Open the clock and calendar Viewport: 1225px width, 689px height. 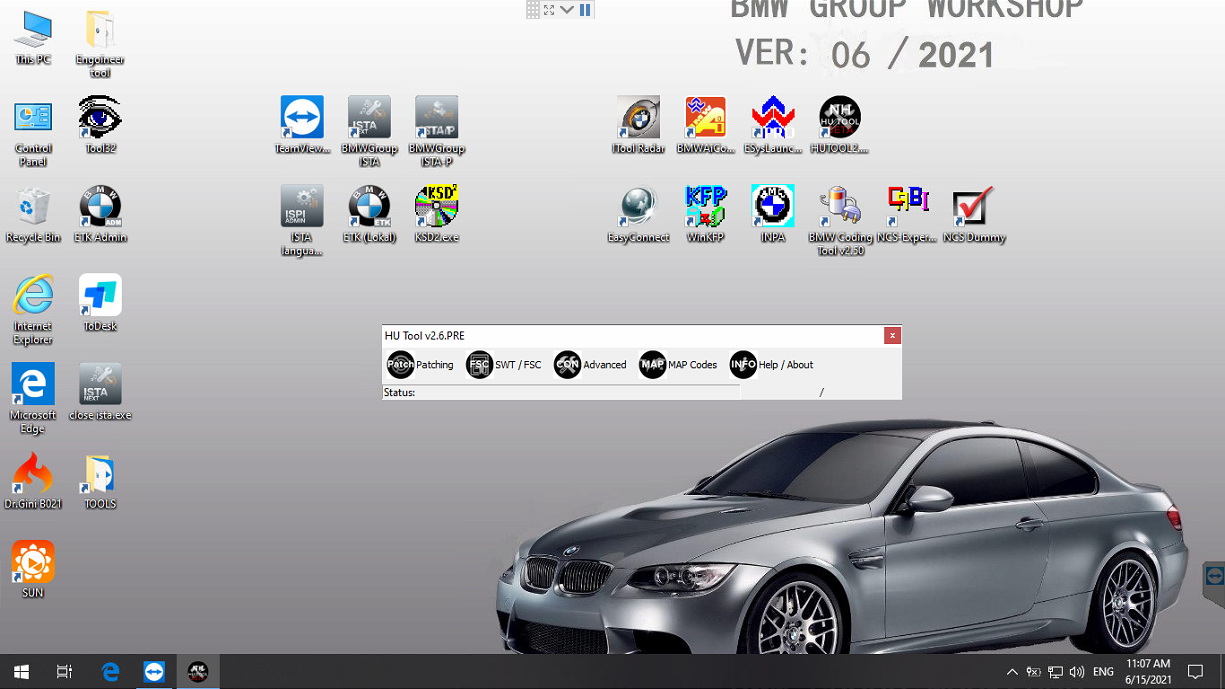click(1148, 672)
